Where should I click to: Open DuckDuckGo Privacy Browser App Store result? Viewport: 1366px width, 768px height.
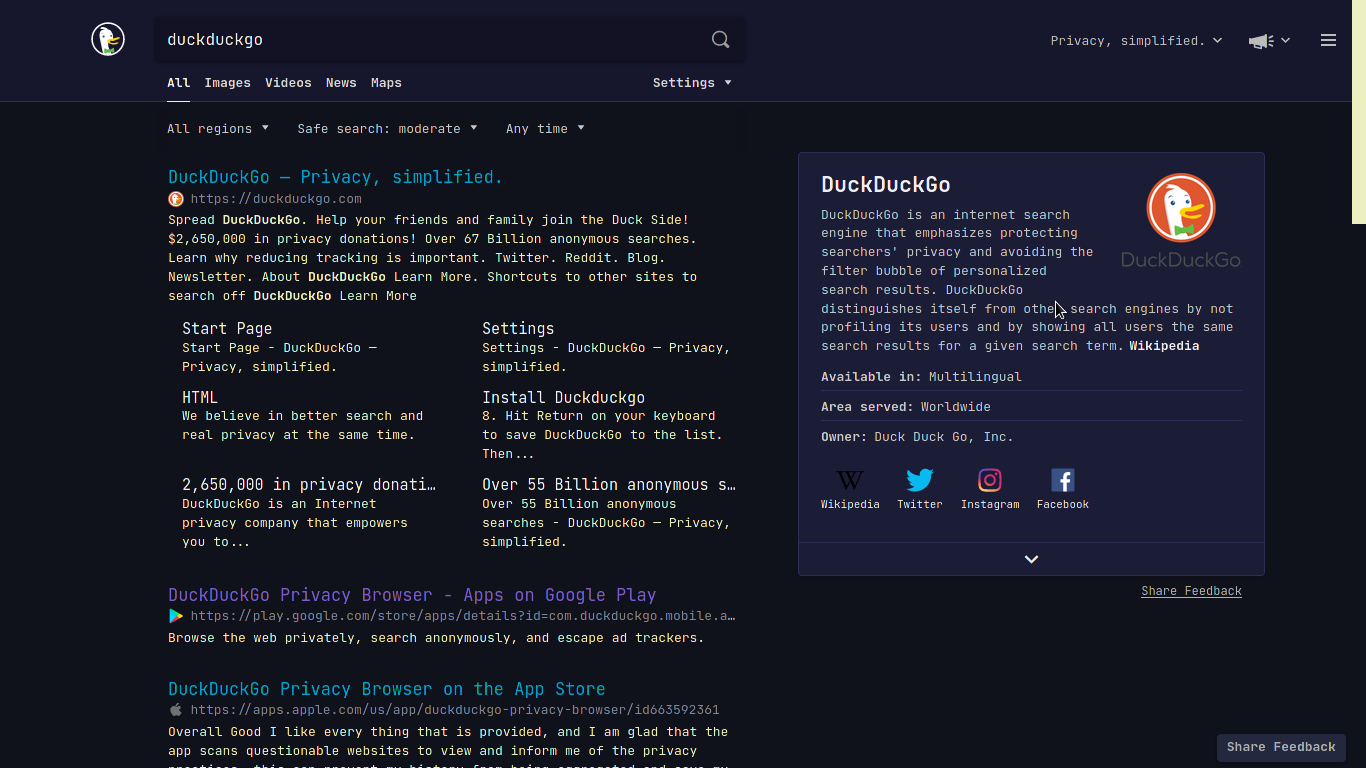(386, 689)
